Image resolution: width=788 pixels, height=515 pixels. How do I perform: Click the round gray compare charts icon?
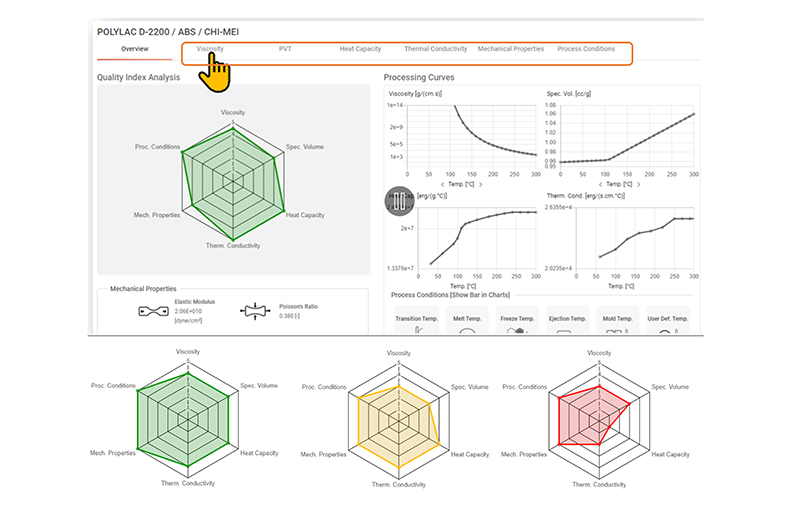click(x=399, y=200)
